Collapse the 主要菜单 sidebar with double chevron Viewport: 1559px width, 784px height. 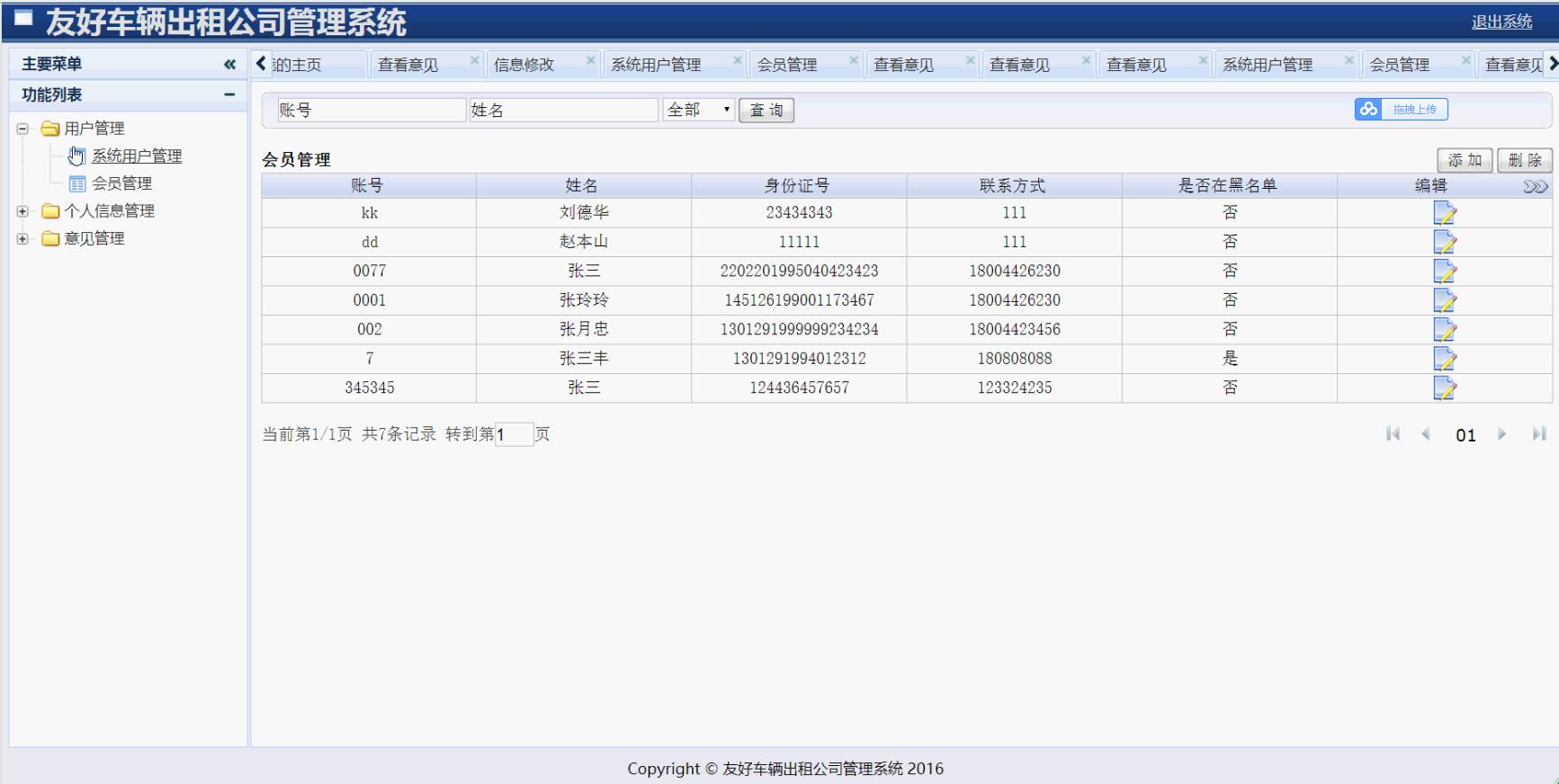[x=229, y=64]
